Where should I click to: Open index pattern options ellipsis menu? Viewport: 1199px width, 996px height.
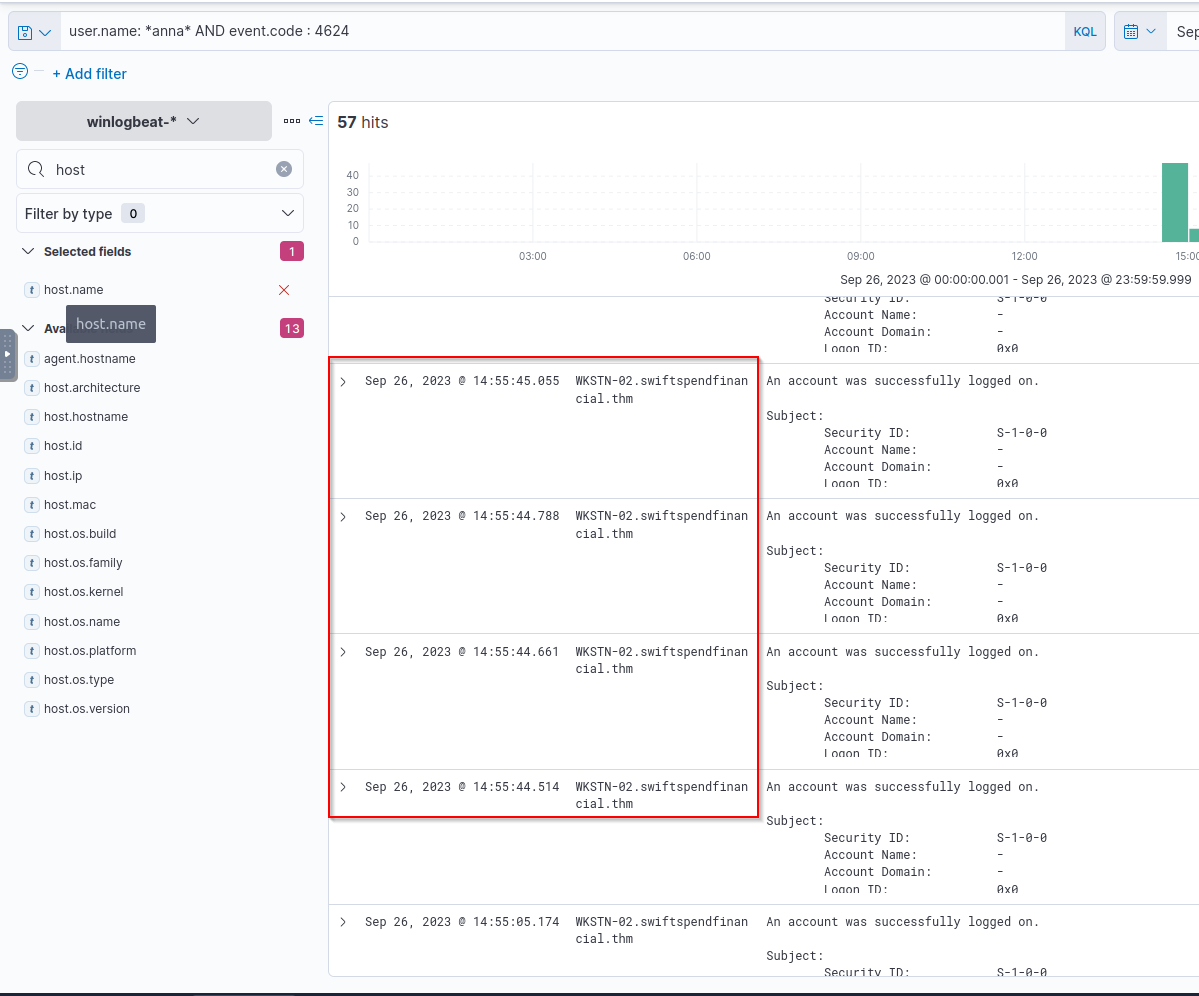tap(291, 121)
